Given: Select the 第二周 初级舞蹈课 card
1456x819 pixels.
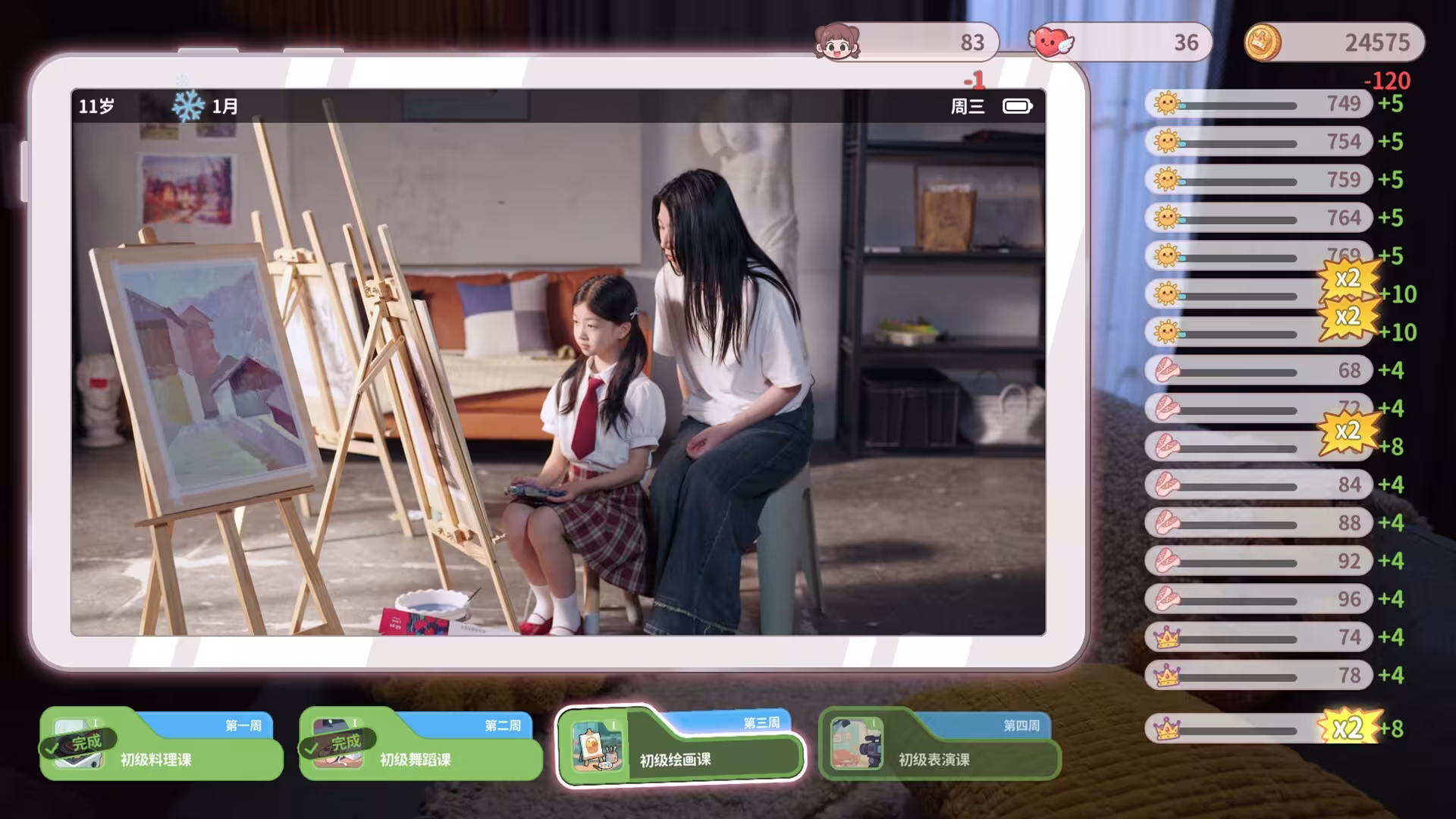Looking at the screenshot, I should coord(421,745).
